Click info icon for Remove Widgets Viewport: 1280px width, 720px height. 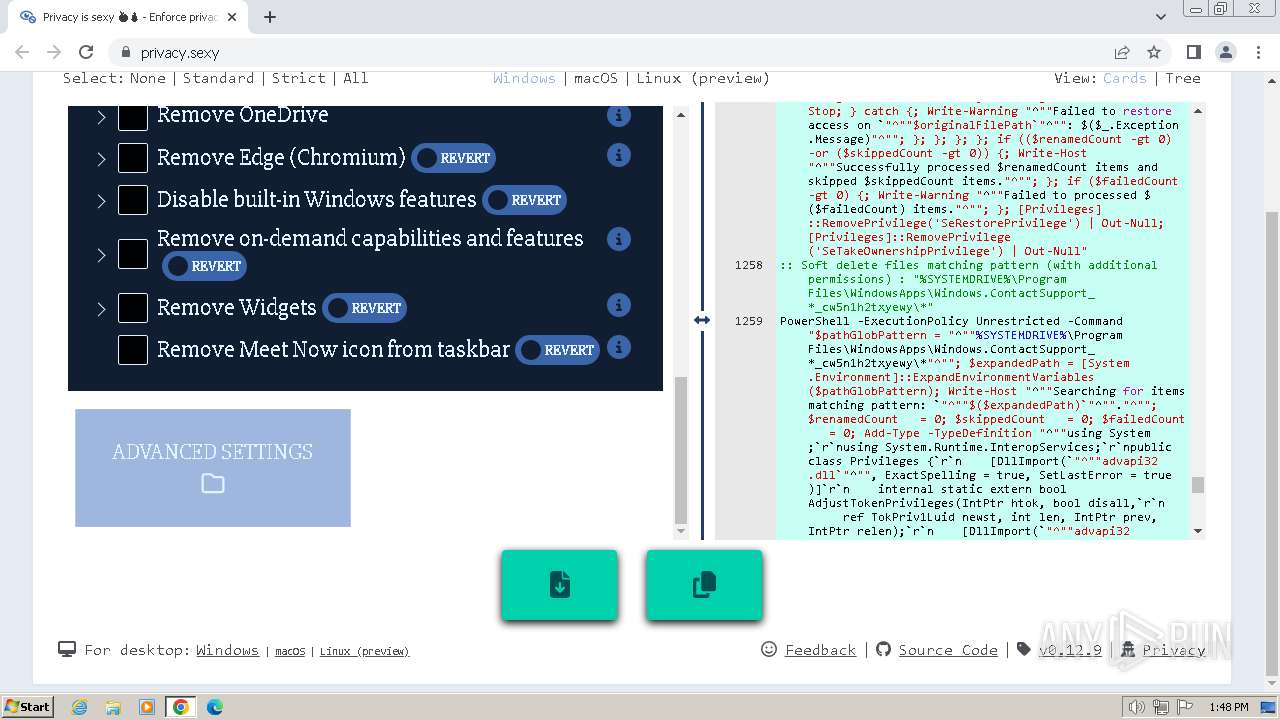619,305
